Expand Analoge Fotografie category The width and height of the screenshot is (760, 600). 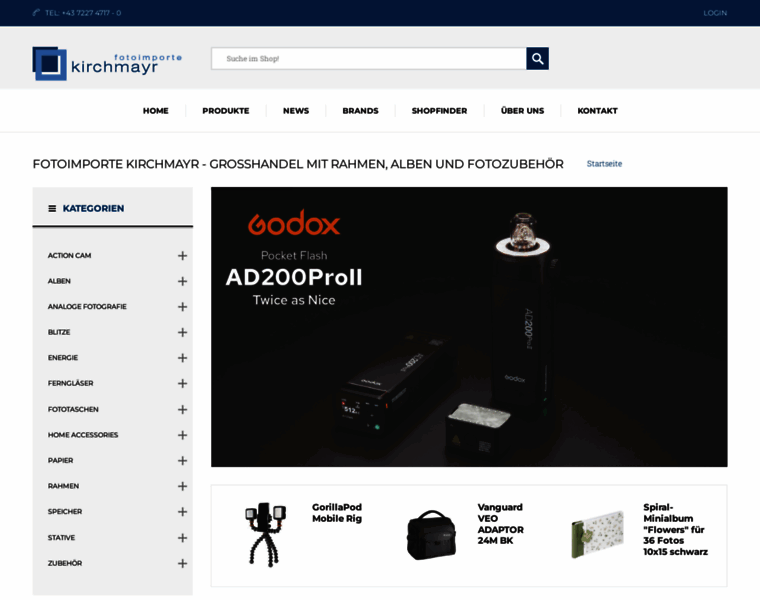click(182, 307)
